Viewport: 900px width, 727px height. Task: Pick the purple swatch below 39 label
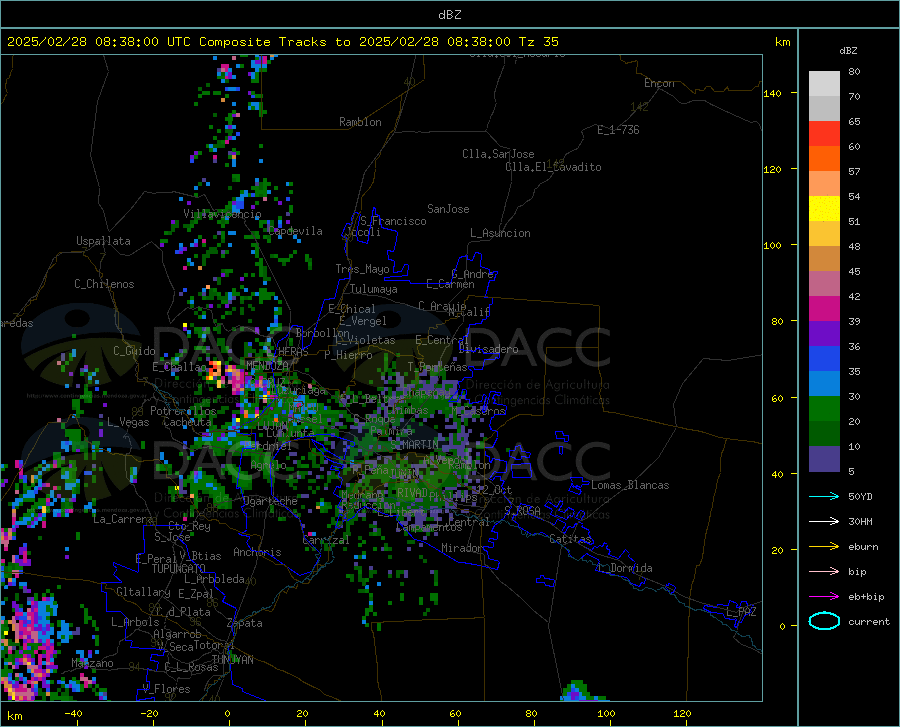click(x=824, y=334)
